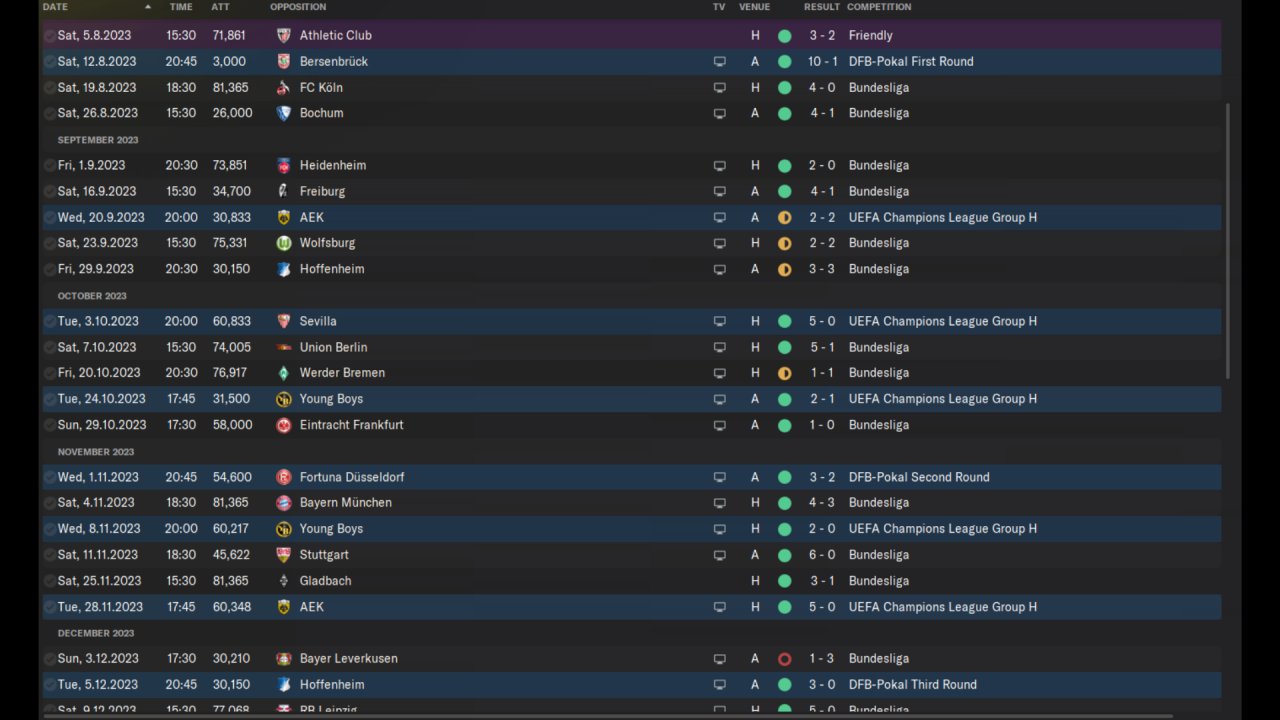Click the green win indicator for the Stuttgart match

pyautogui.click(x=784, y=555)
